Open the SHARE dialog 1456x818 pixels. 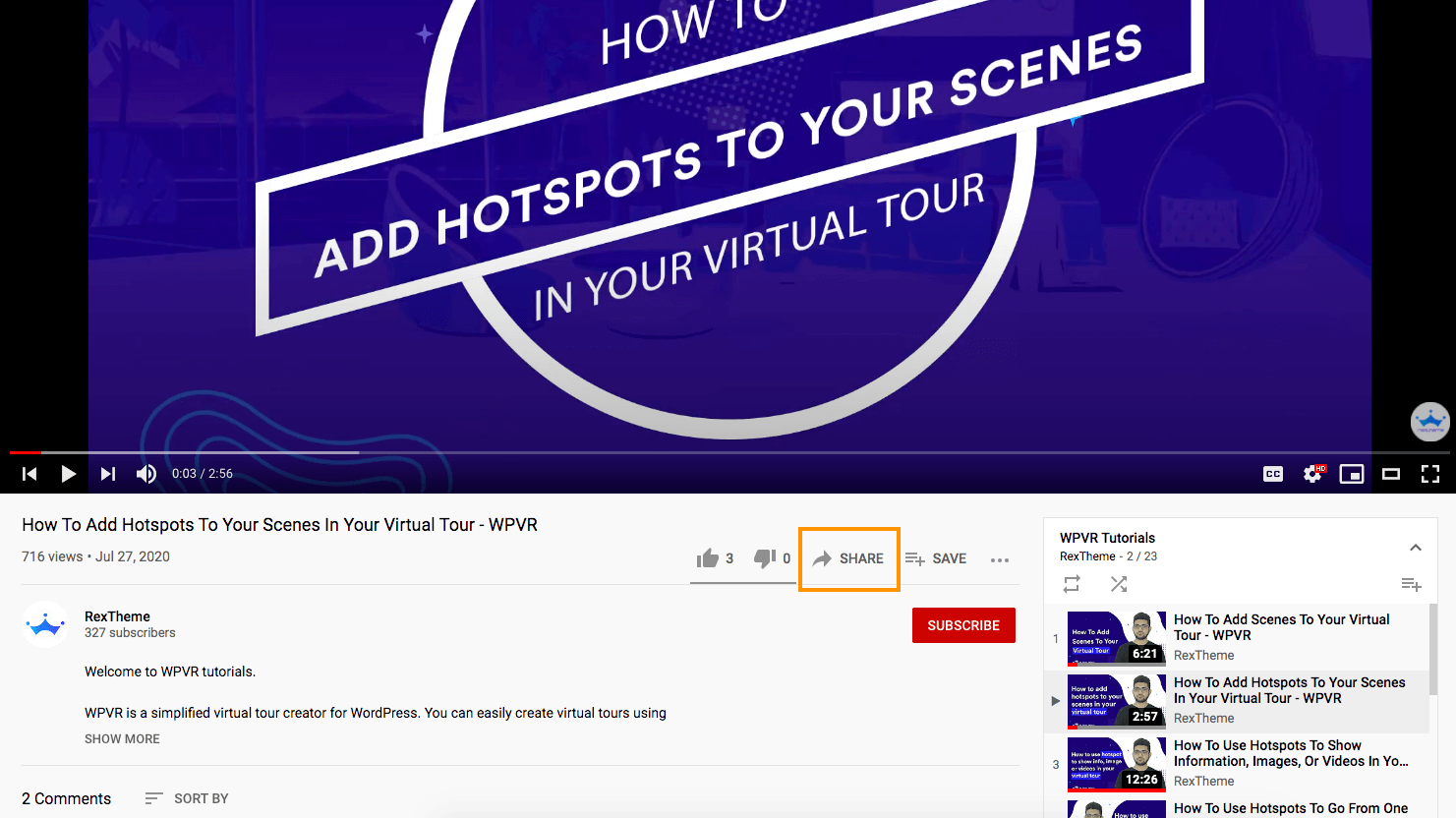pos(848,558)
